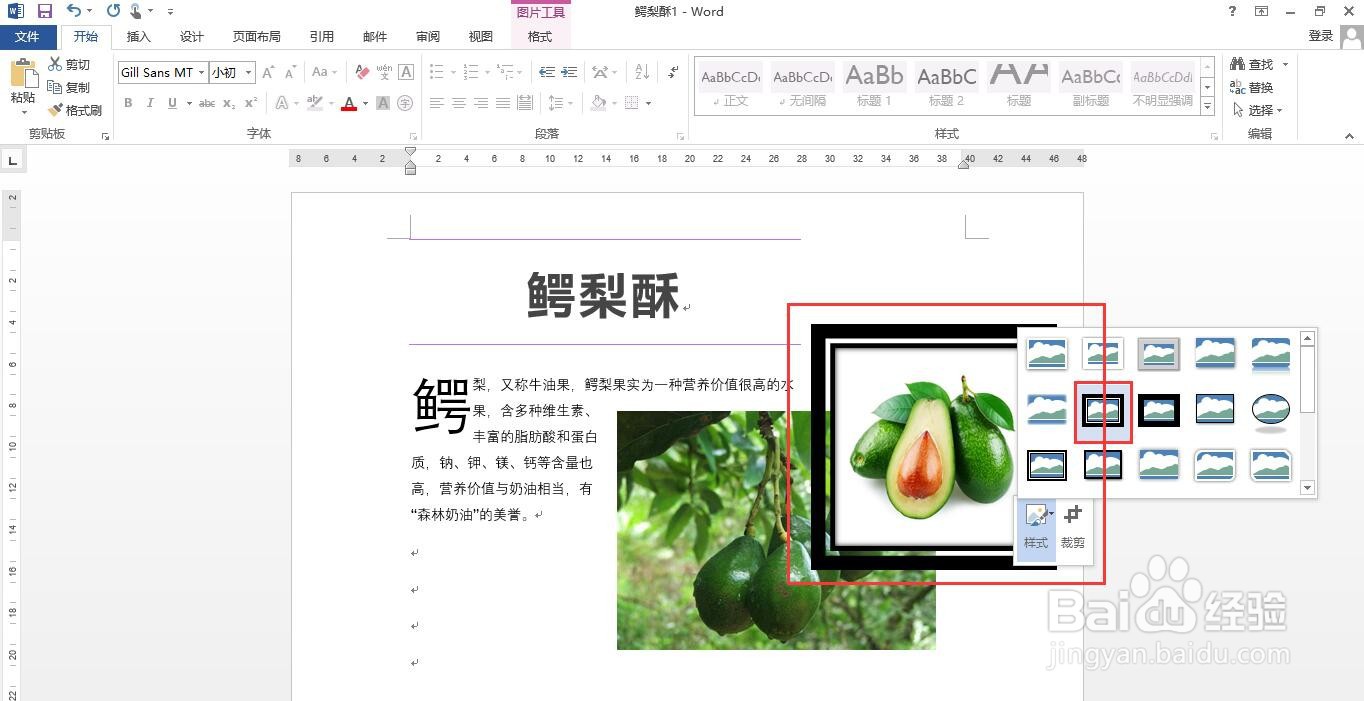The height and width of the screenshot is (701, 1364).
Task: Click the Sort A-Z icon
Action: click(642, 72)
